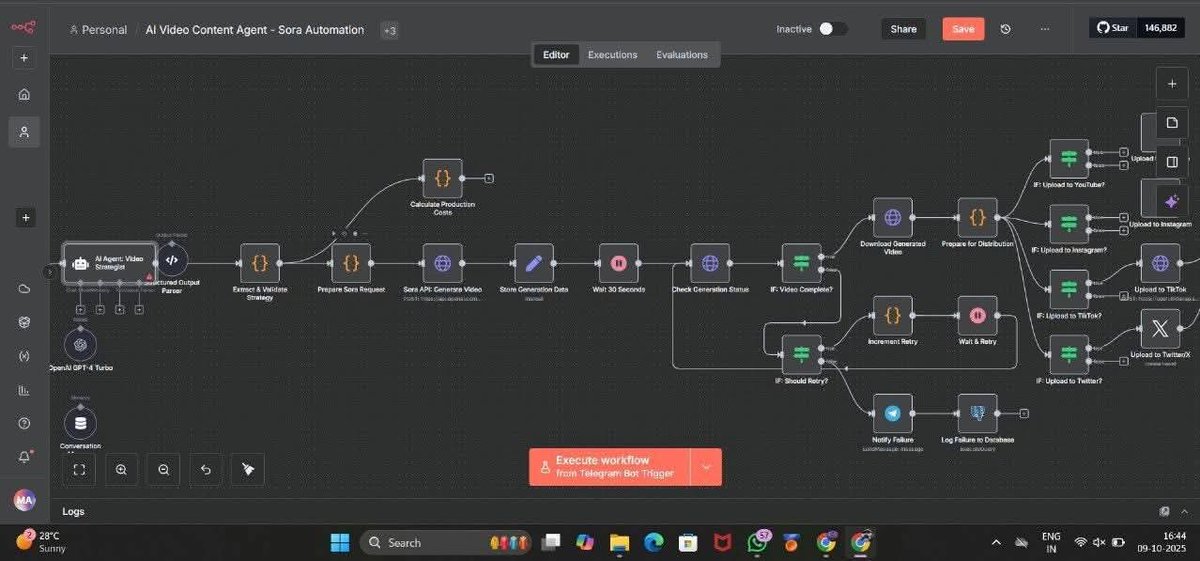Screen dimensions: 1200x561
Task: Open the templates cube icon in sidebar
Action: [x=24, y=323]
